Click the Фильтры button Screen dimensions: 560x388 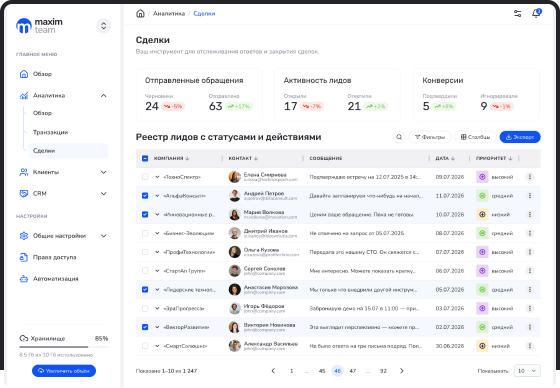(430, 137)
